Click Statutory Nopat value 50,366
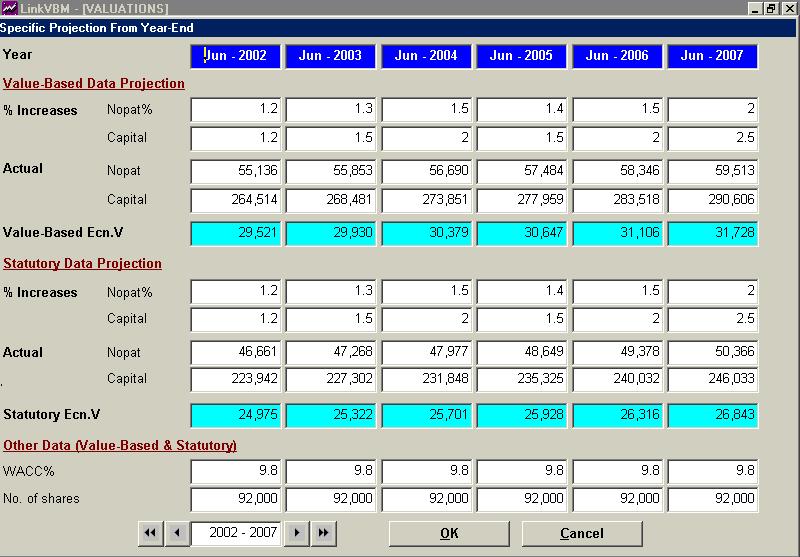This screenshot has height=557, width=800. [x=712, y=352]
